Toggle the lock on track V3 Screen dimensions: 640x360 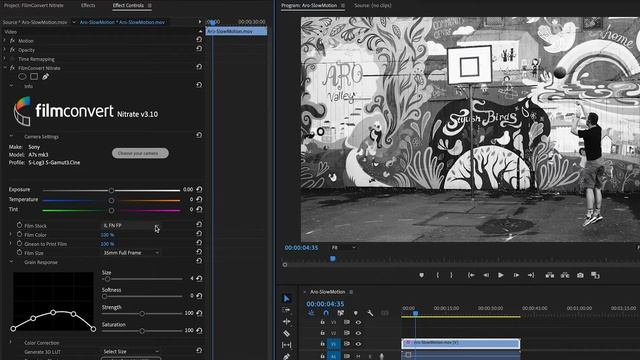click(322, 322)
